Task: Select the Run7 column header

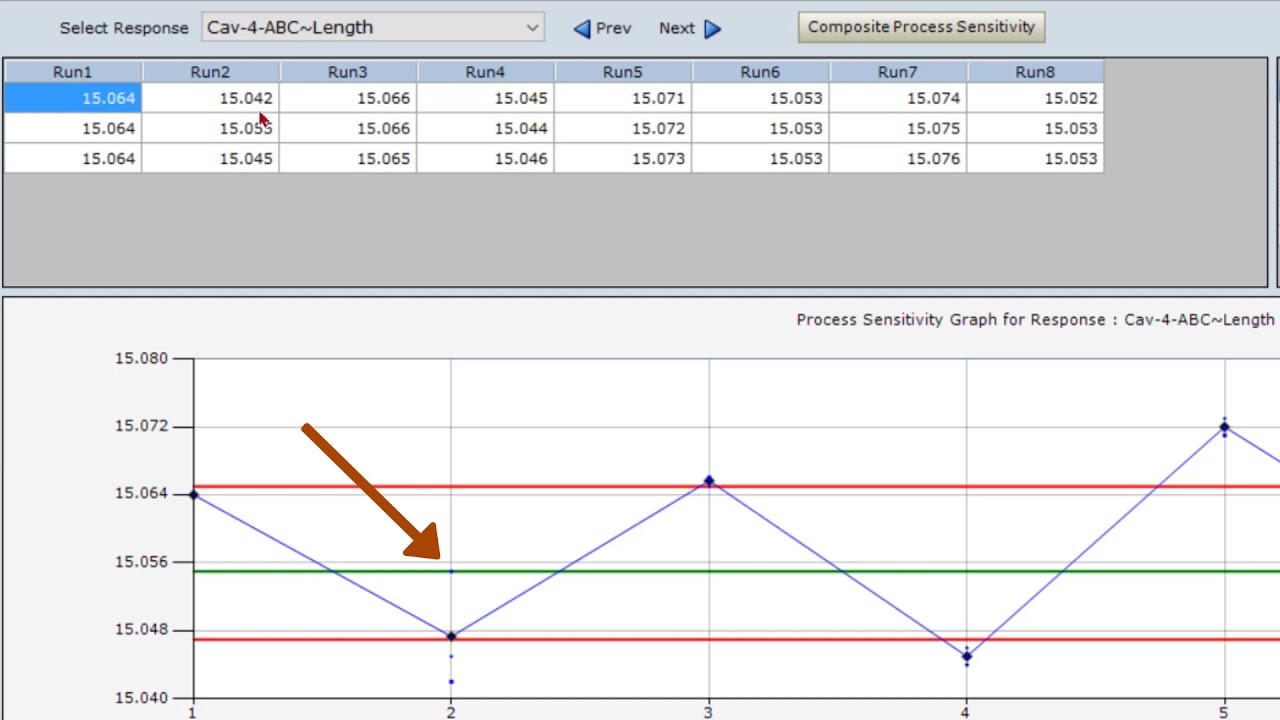Action: tap(898, 72)
